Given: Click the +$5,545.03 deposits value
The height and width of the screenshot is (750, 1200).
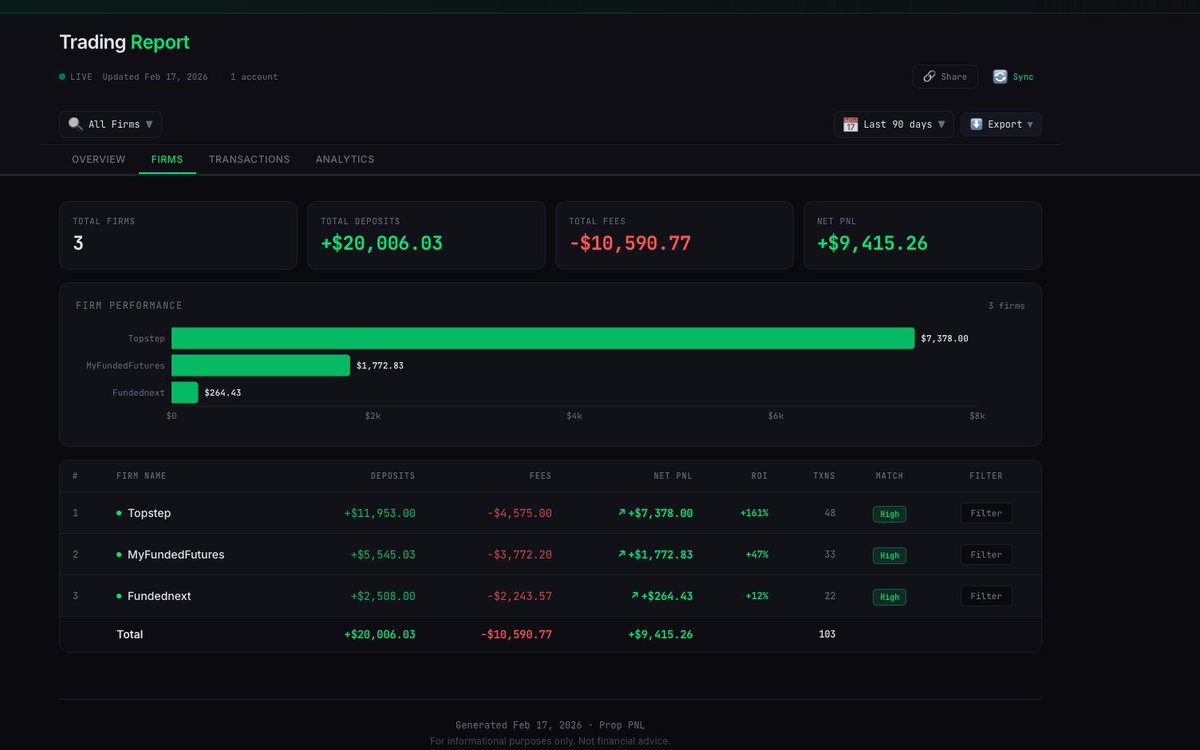Looking at the screenshot, I should click(383, 554).
